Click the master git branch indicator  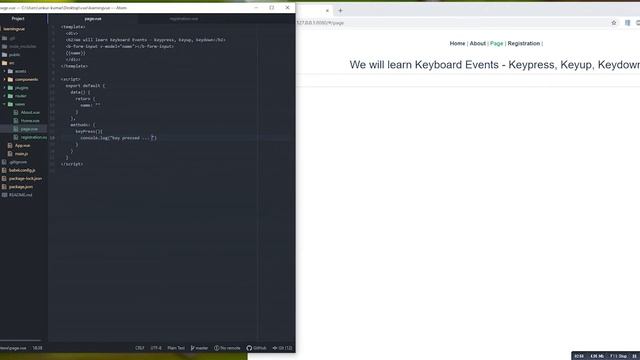199,348
